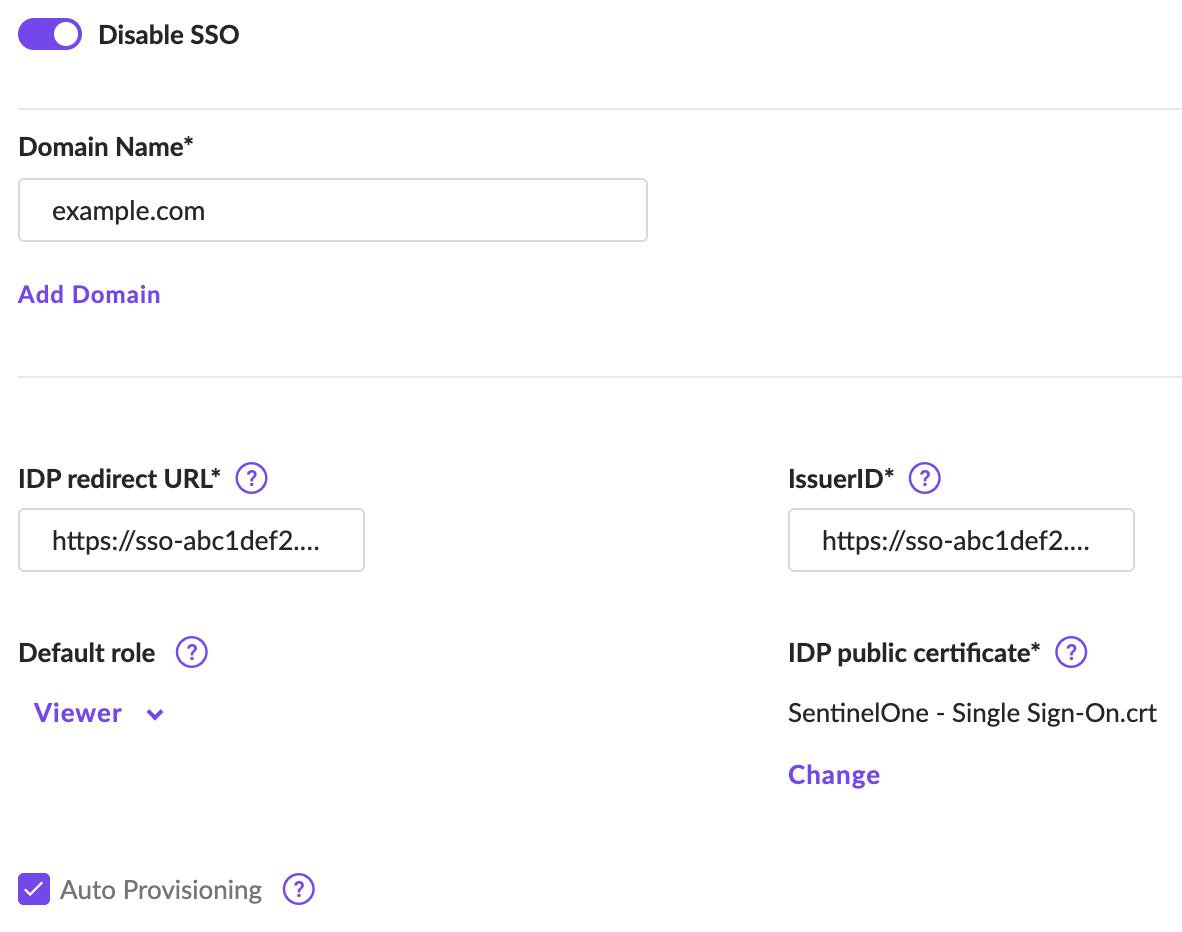Click the Auto Provisioning label text

point(160,889)
